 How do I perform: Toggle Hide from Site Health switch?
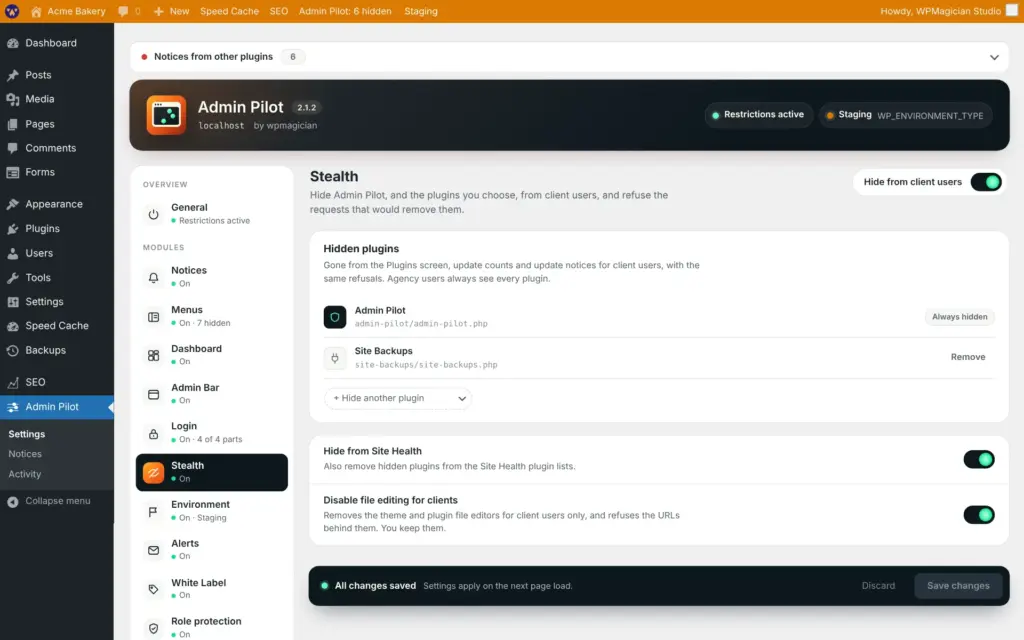pos(978,459)
